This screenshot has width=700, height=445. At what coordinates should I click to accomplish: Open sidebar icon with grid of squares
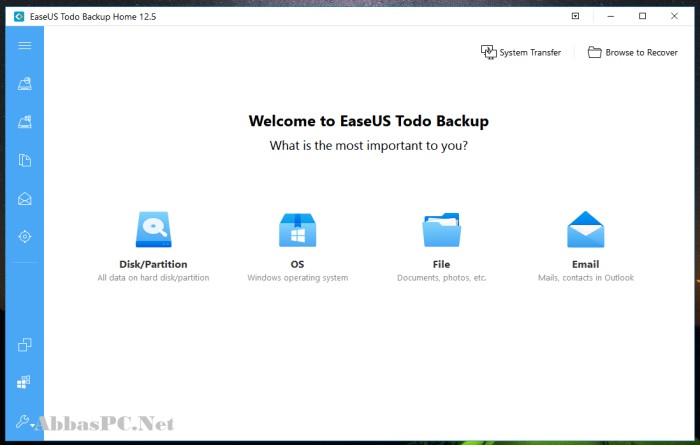click(x=24, y=382)
